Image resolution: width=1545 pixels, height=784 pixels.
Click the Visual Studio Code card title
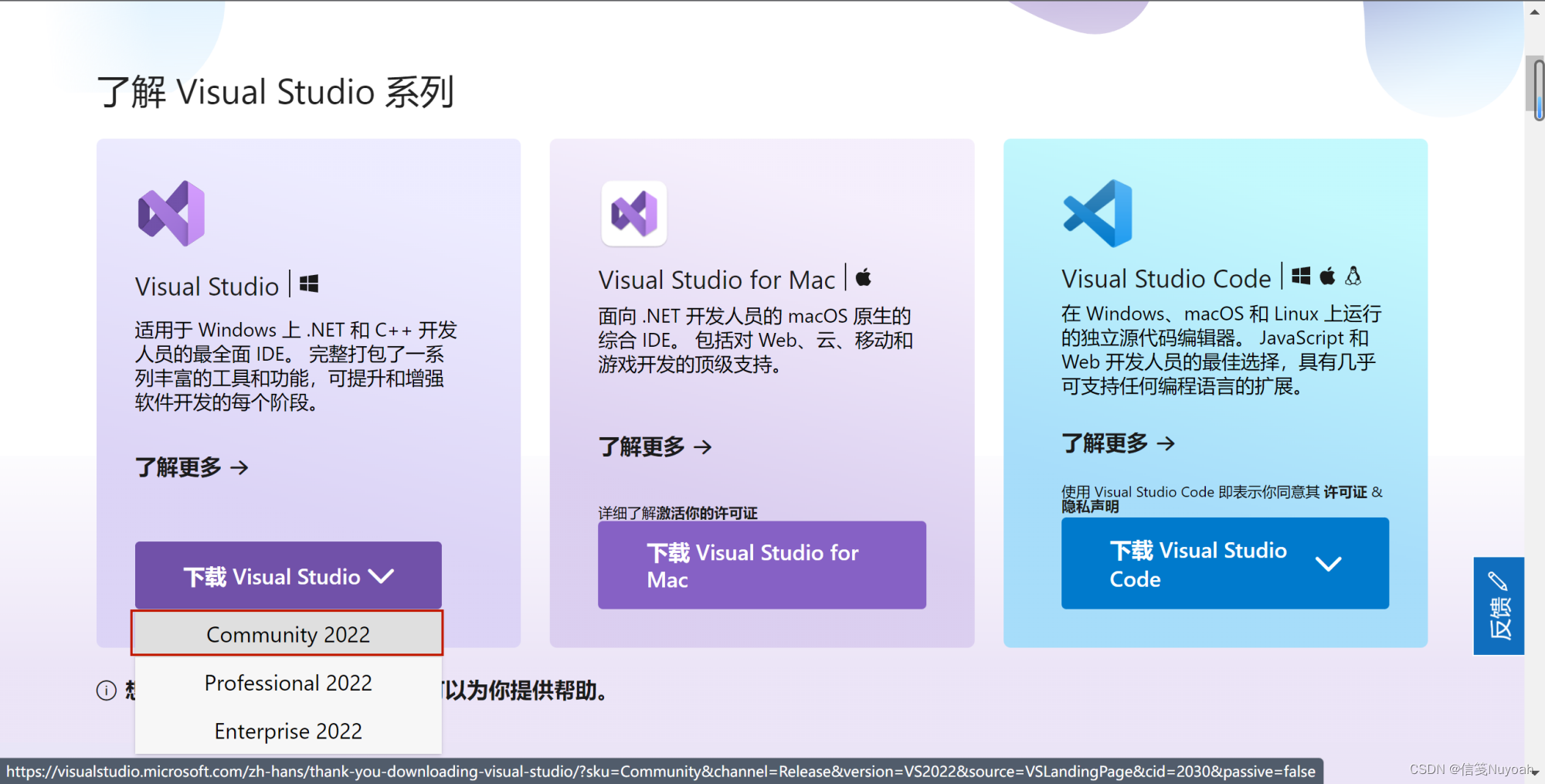tap(1166, 278)
